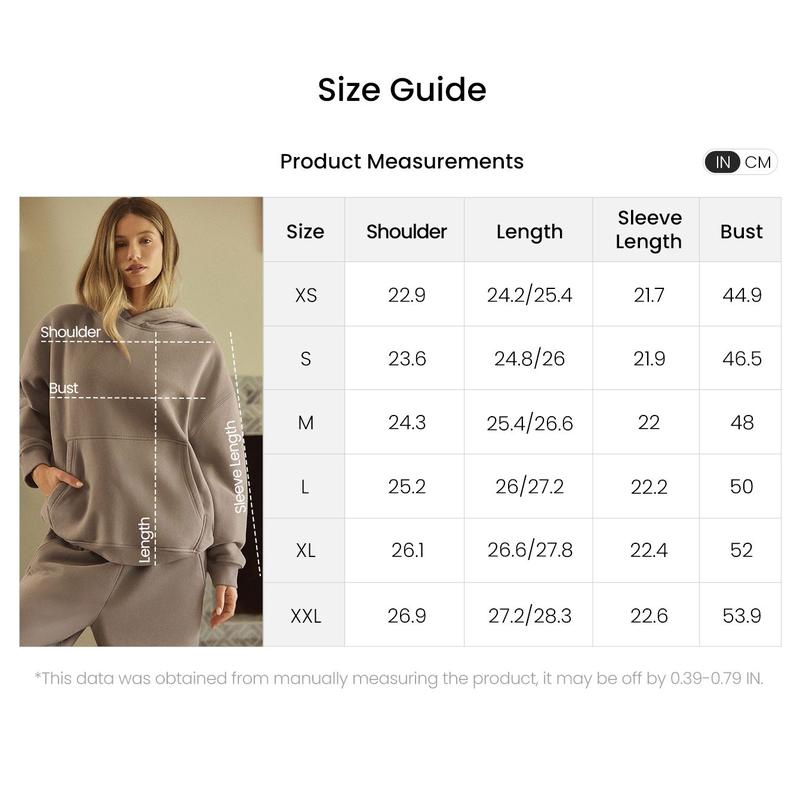
Task: Click the 25.2 shoulder value for L
Action: (406, 487)
